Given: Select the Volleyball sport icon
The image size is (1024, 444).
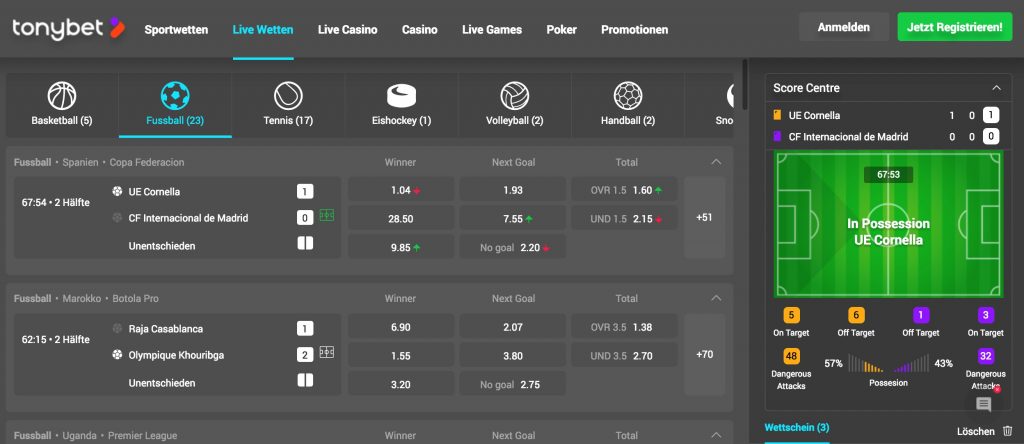Looking at the screenshot, I should pyautogui.click(x=515, y=96).
